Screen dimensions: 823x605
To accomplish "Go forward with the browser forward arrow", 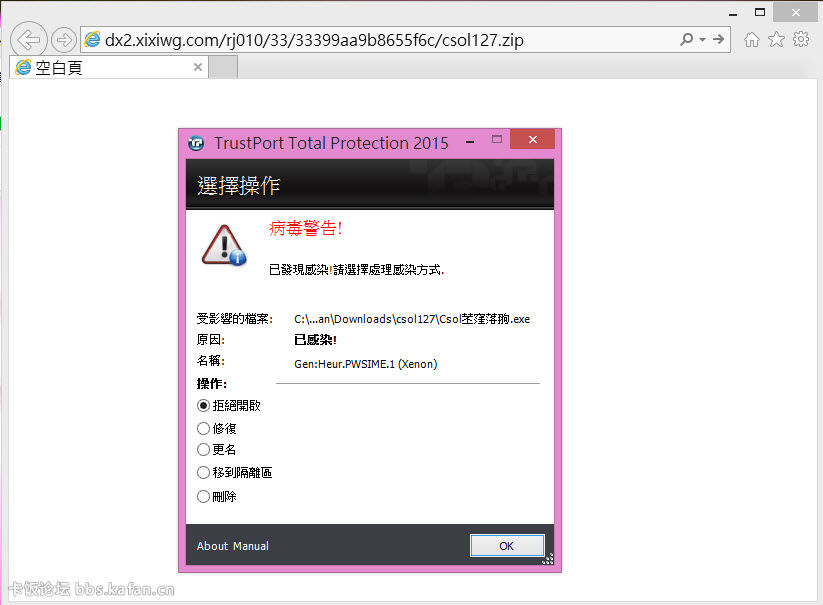I will click(64, 40).
